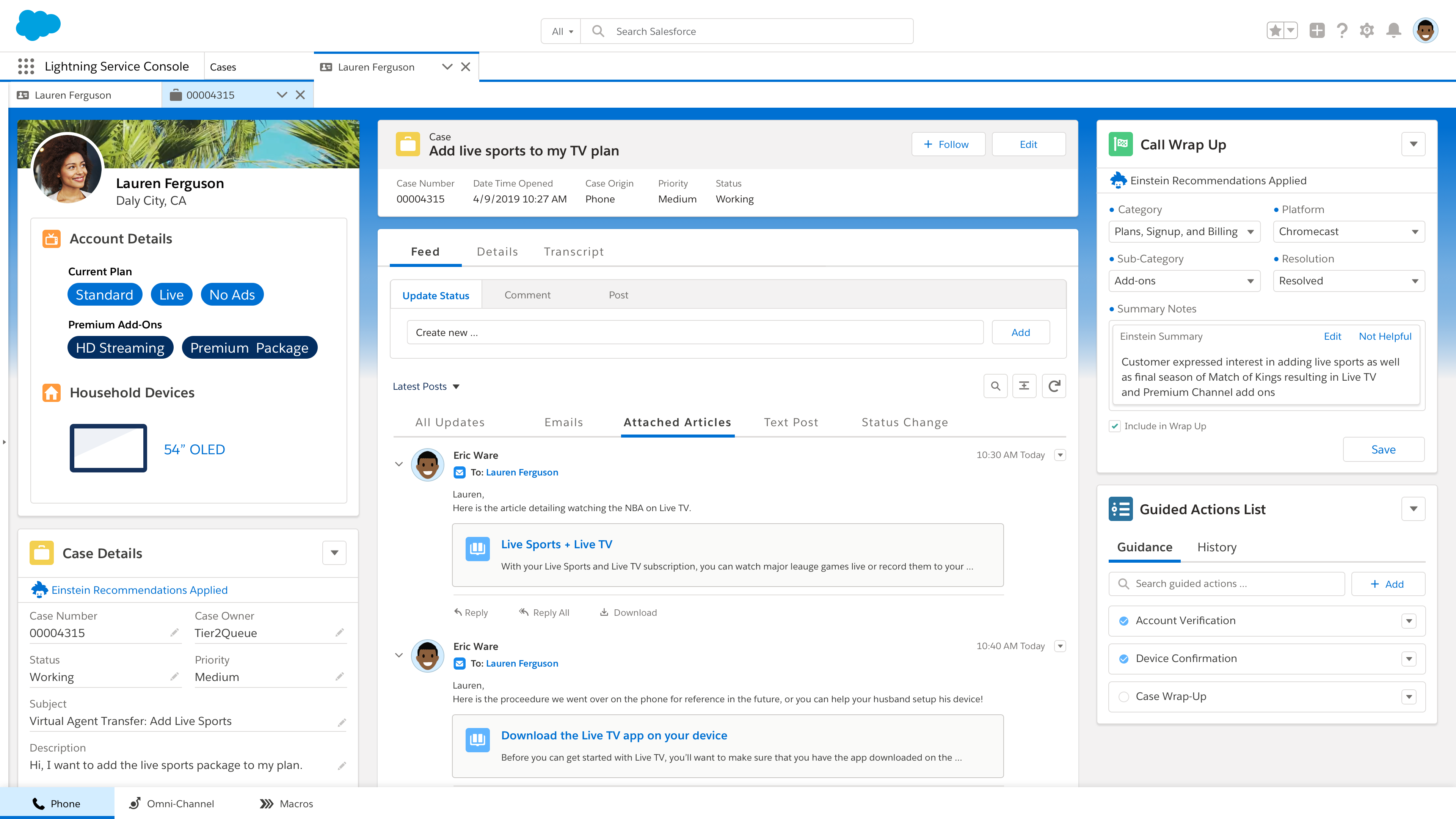Toggle the Case Wrap-Up action circle
1456x819 pixels.
[1123, 697]
